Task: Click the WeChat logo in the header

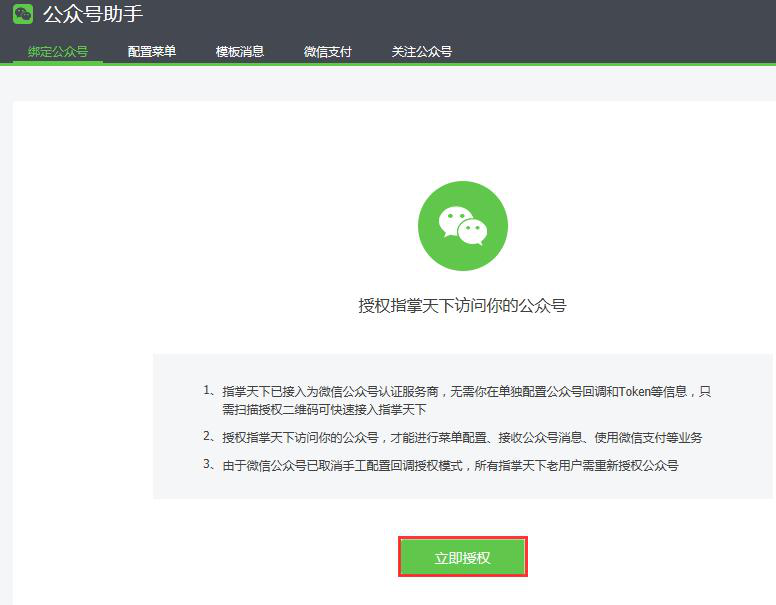Action: tap(23, 14)
